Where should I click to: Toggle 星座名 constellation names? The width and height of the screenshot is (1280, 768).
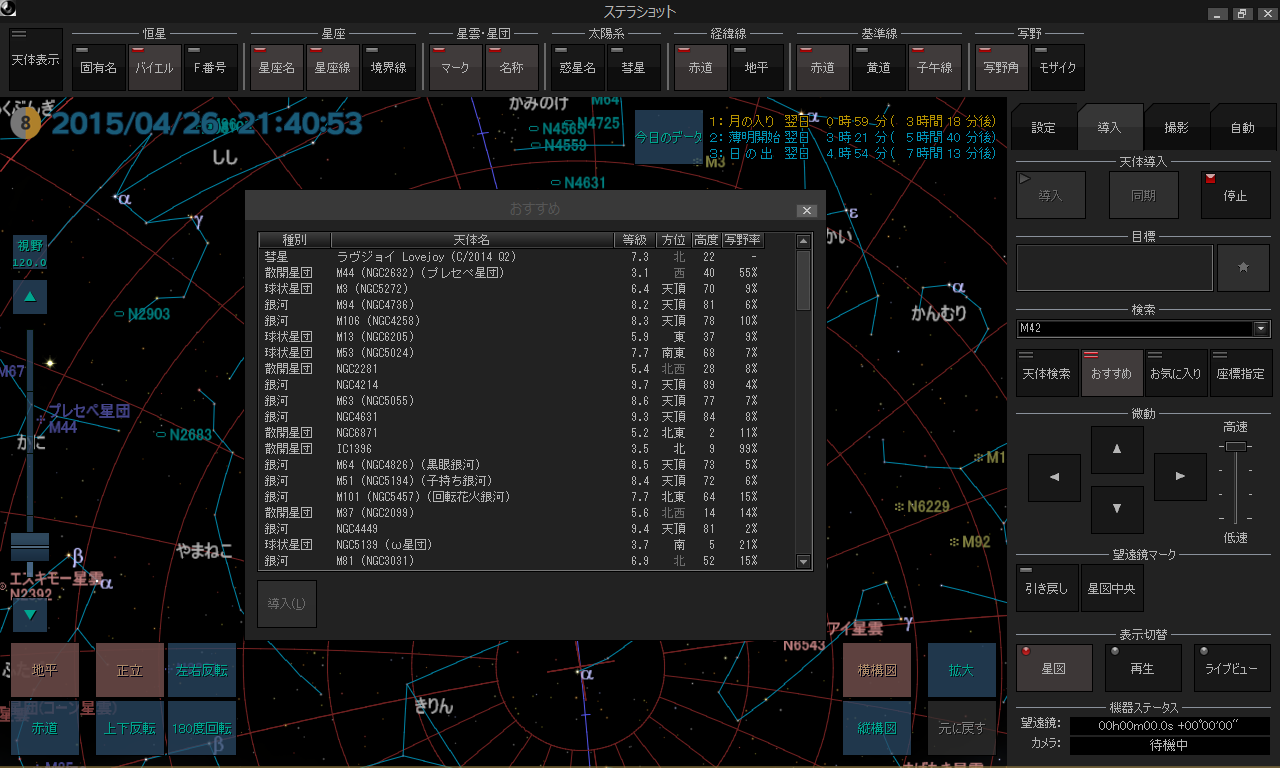[277, 67]
